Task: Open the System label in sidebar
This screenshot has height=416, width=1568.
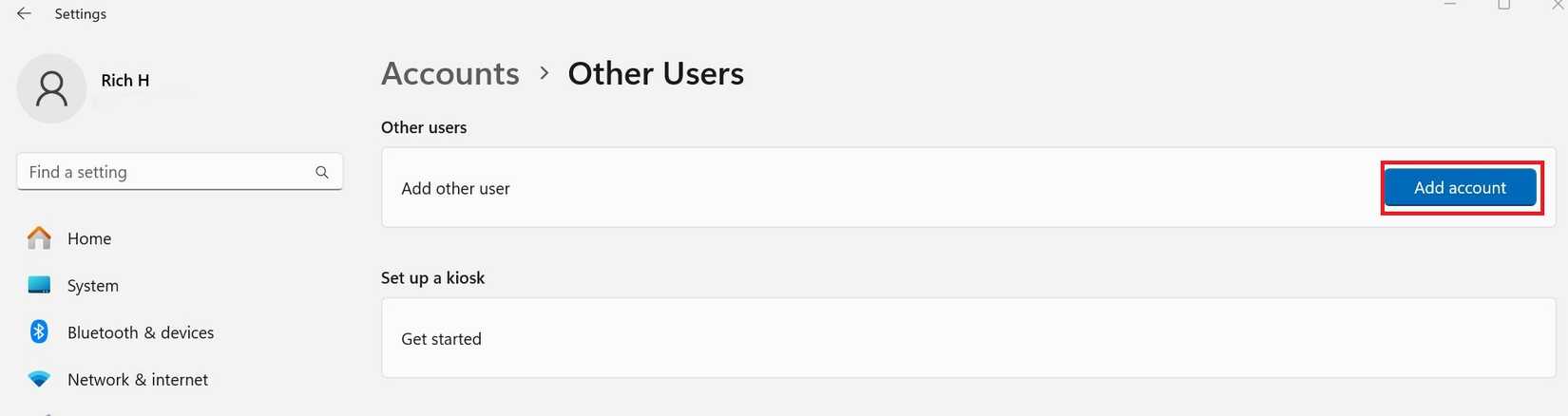Action: coord(93,286)
